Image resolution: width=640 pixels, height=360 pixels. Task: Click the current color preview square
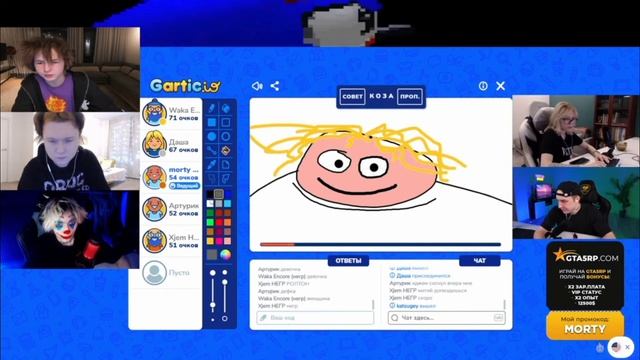pyautogui.click(x=212, y=255)
